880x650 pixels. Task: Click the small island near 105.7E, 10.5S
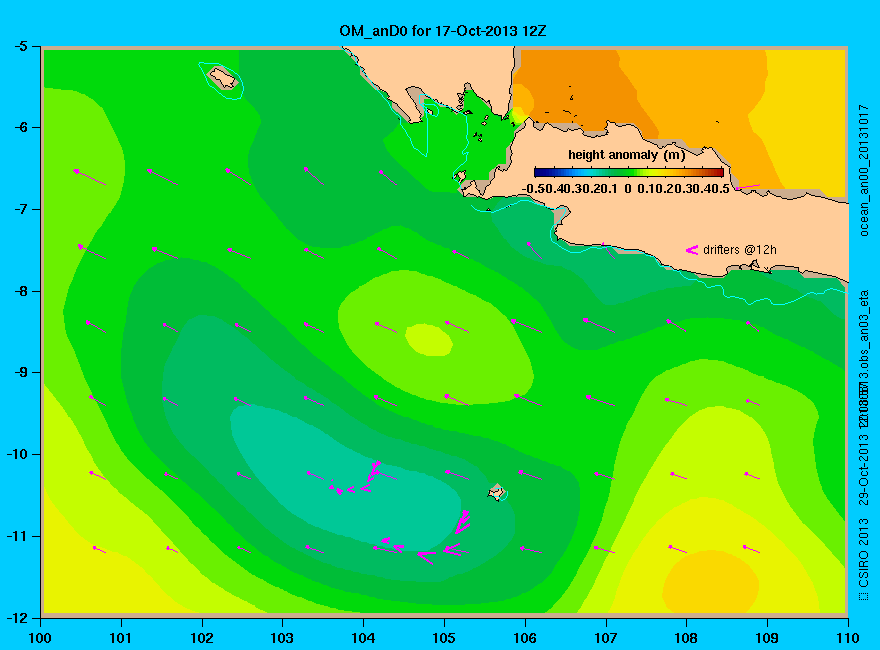pos(496,492)
